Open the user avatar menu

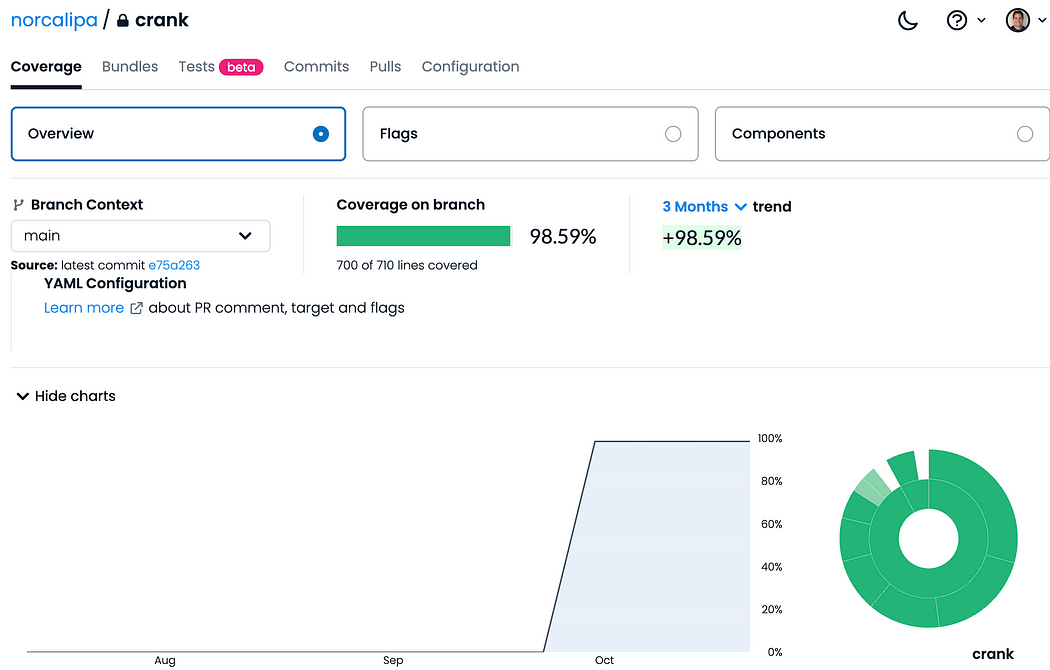pyautogui.click(x=1017, y=20)
